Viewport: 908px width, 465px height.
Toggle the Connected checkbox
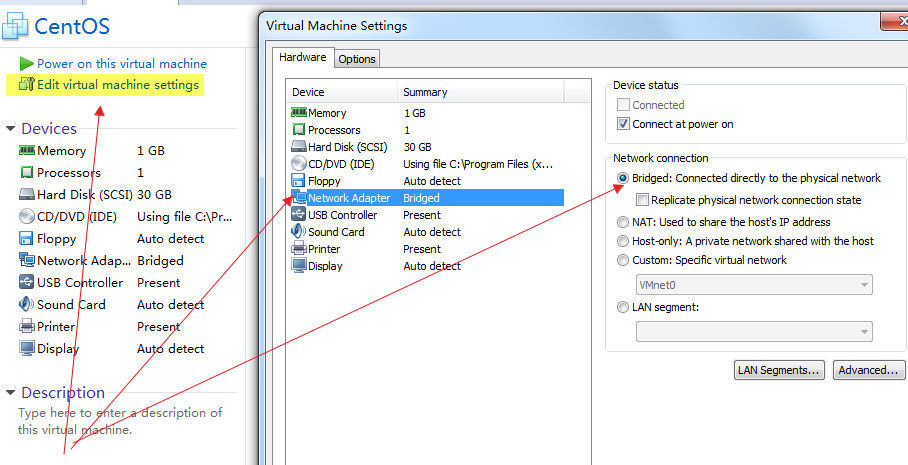623,105
